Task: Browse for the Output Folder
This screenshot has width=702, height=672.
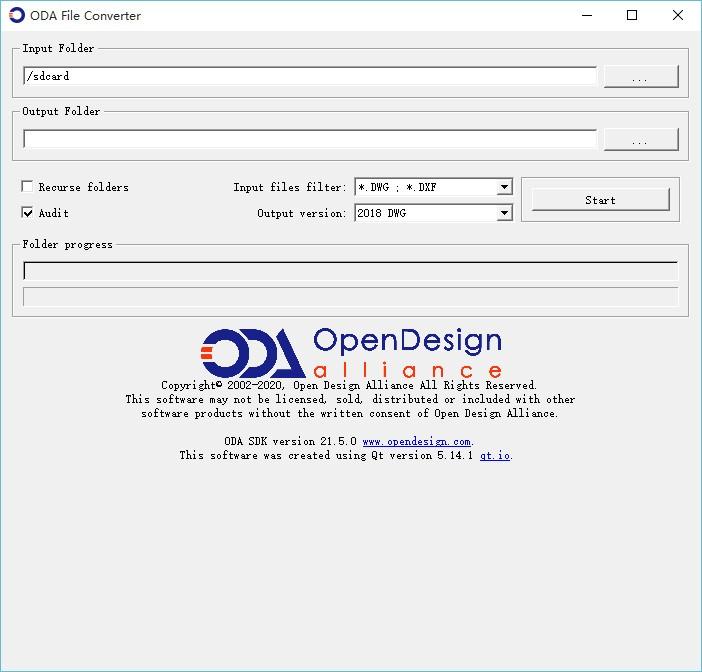Action: (x=641, y=139)
